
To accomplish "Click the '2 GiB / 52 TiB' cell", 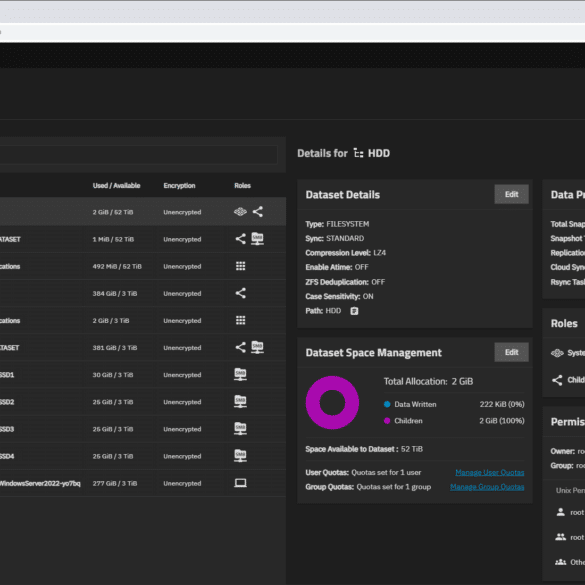I will 113,212.
